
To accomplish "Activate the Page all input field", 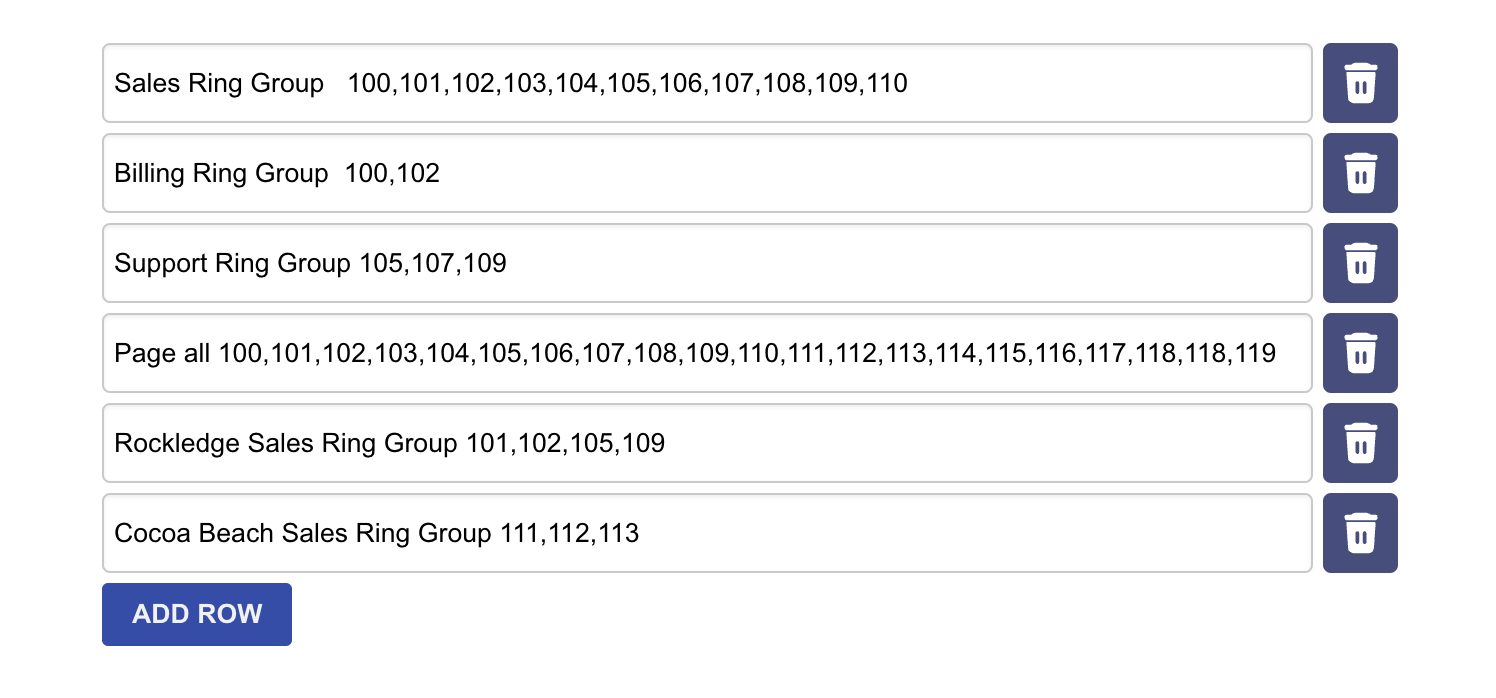I will point(707,353).
